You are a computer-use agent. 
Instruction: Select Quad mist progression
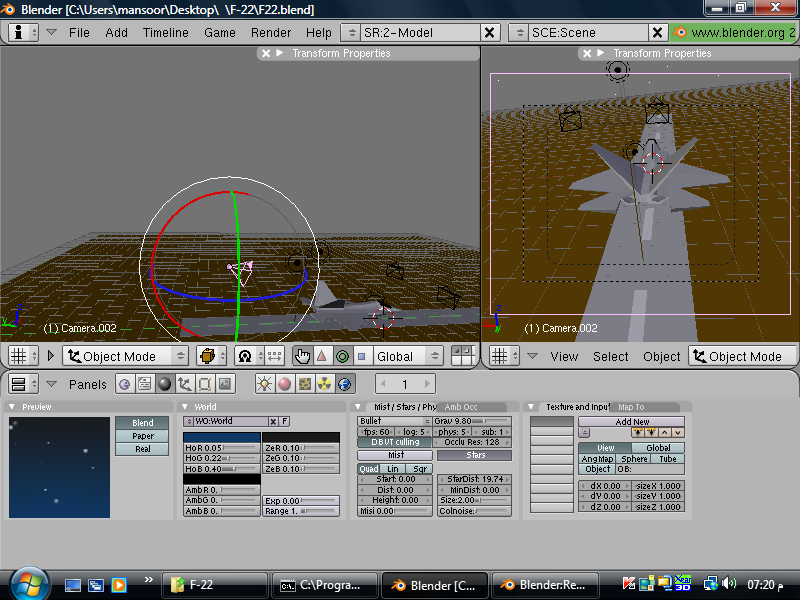(368, 469)
